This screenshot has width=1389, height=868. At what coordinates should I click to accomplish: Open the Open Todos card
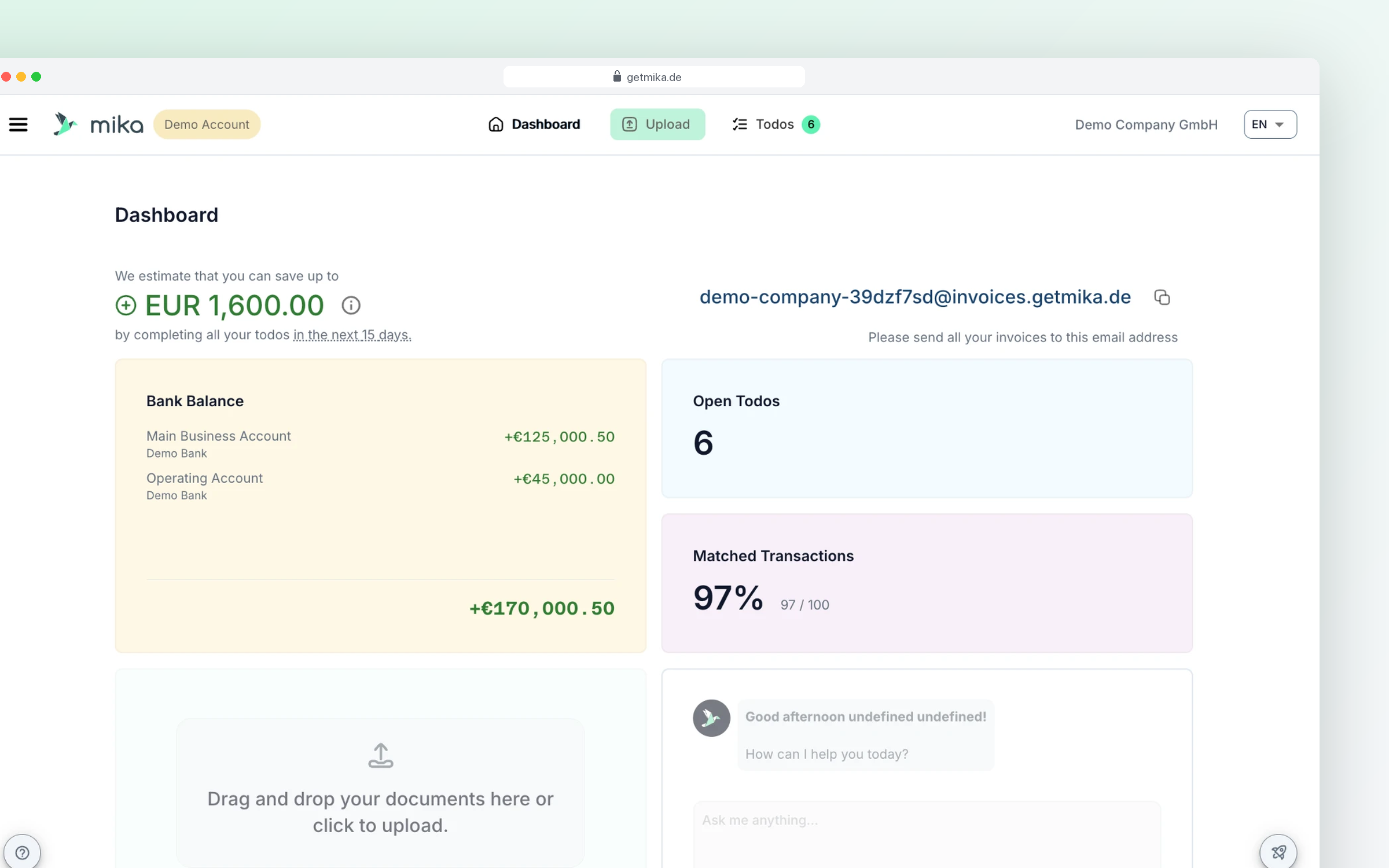click(927, 428)
